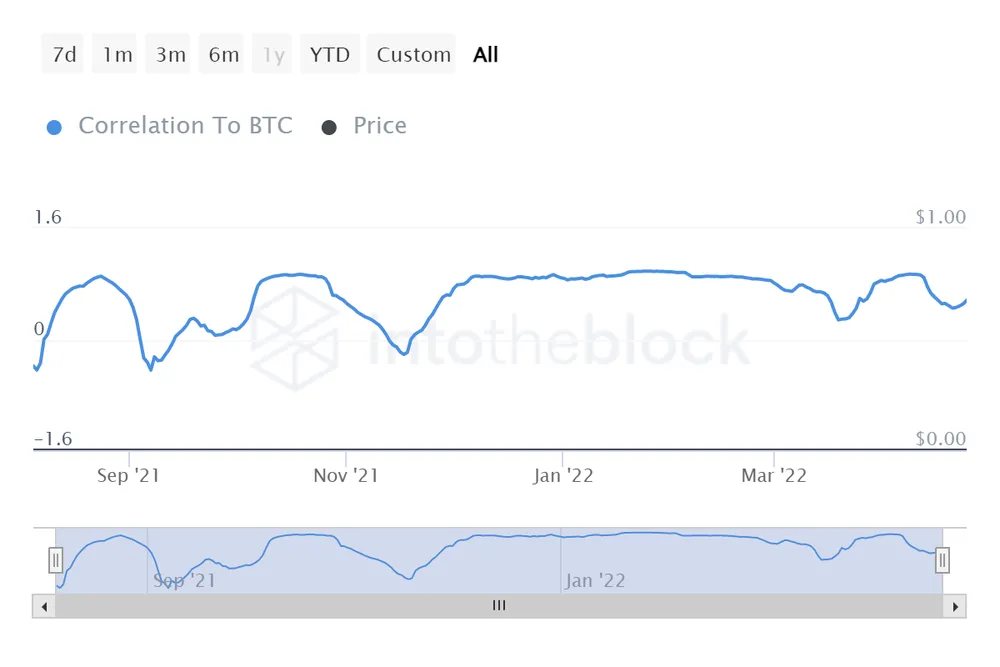This screenshot has height=667, width=1000.
Task: Select the All time range
Action: pyautogui.click(x=486, y=55)
